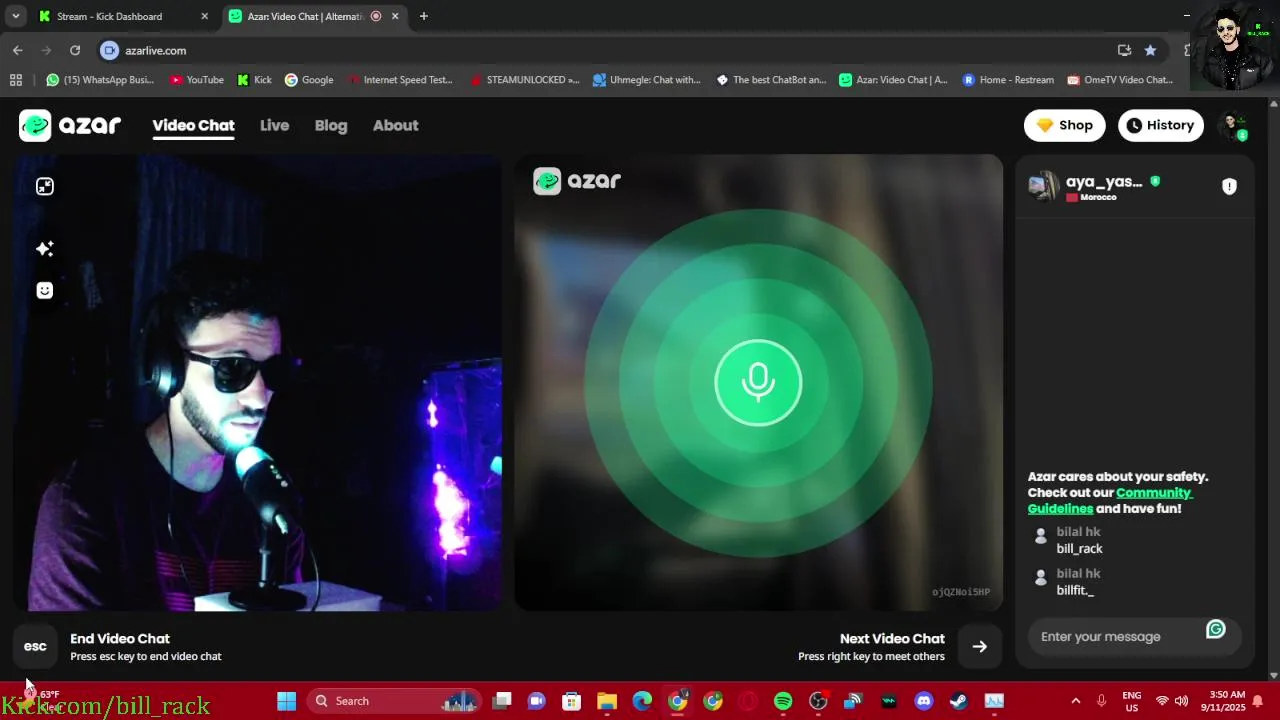Open Steam from the taskbar
This screenshot has width=1280, height=720.
959,701
